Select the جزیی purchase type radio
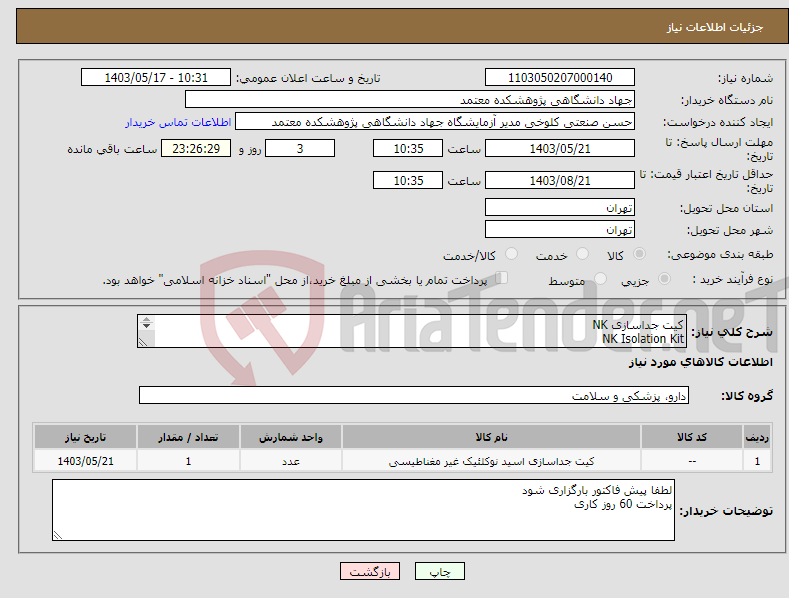The image size is (789, 598). [664, 278]
